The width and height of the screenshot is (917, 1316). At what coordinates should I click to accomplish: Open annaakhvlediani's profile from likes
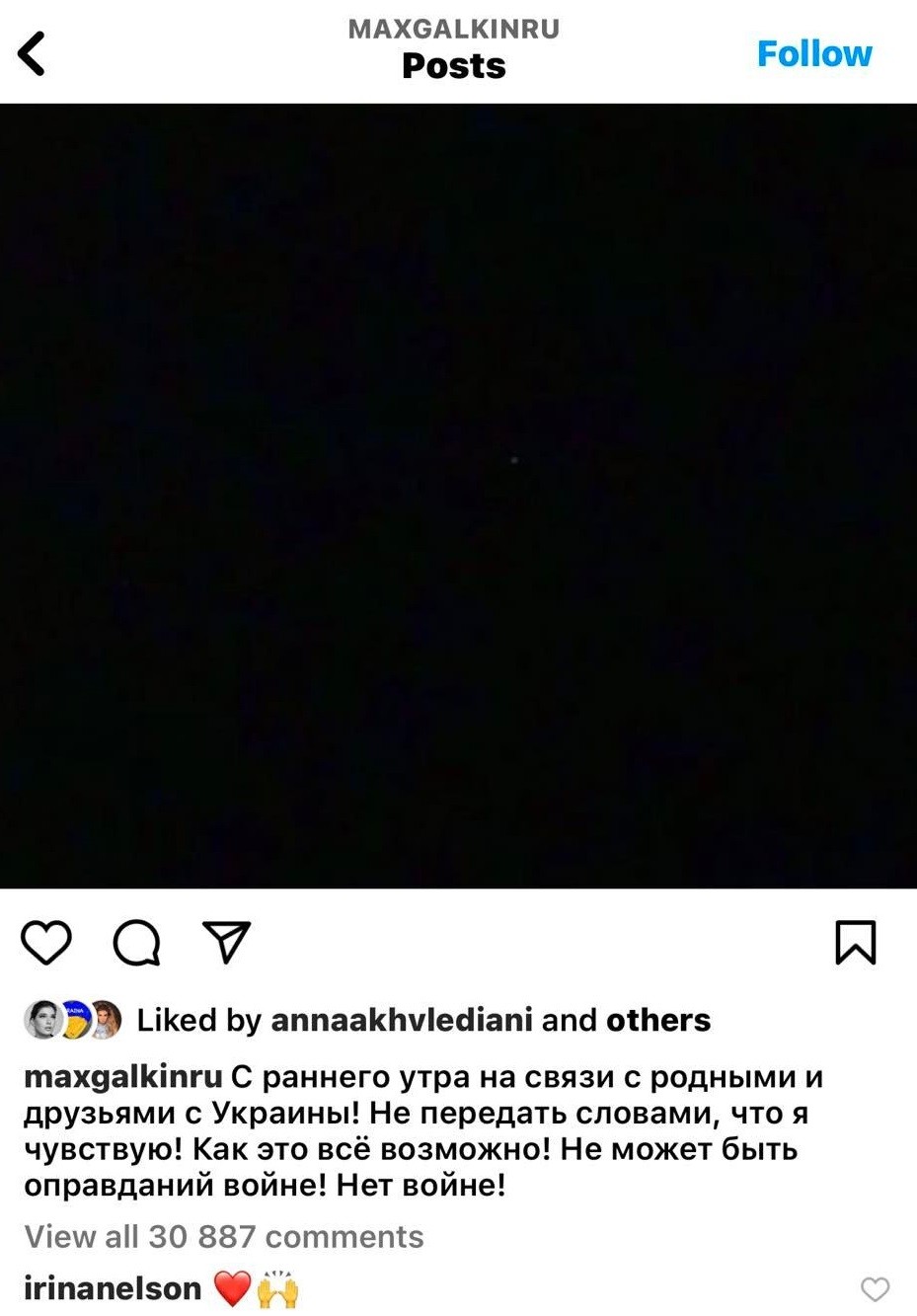click(x=402, y=1020)
